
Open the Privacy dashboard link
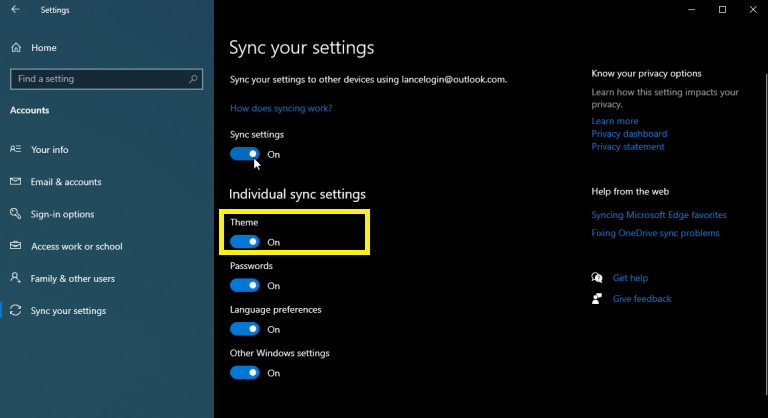pyautogui.click(x=629, y=134)
